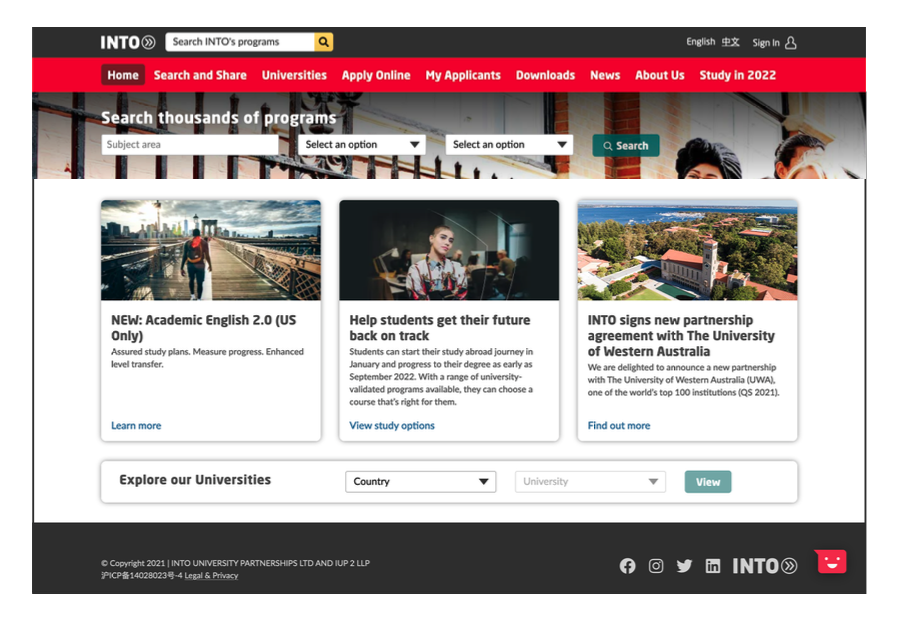Click Help students get their future heading

tap(440, 328)
